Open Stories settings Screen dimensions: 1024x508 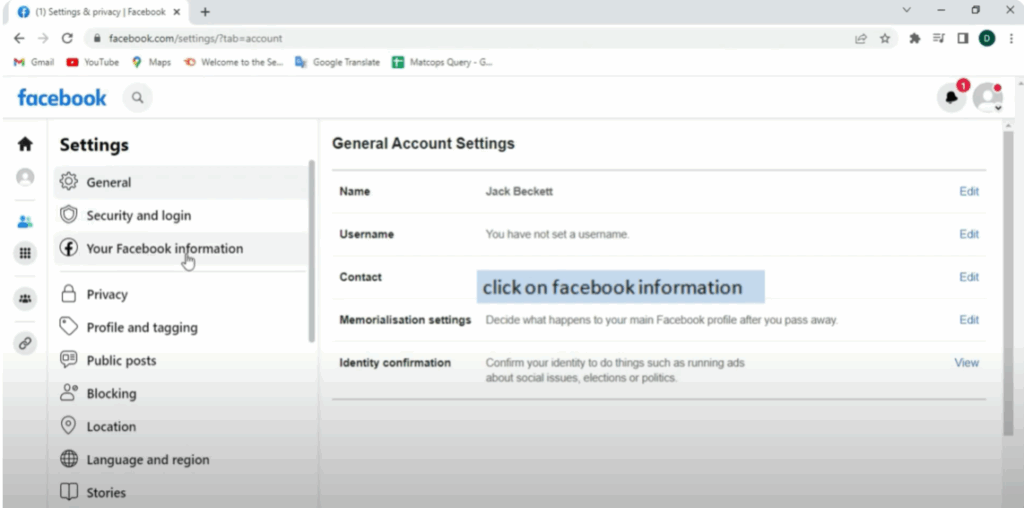coord(181,493)
